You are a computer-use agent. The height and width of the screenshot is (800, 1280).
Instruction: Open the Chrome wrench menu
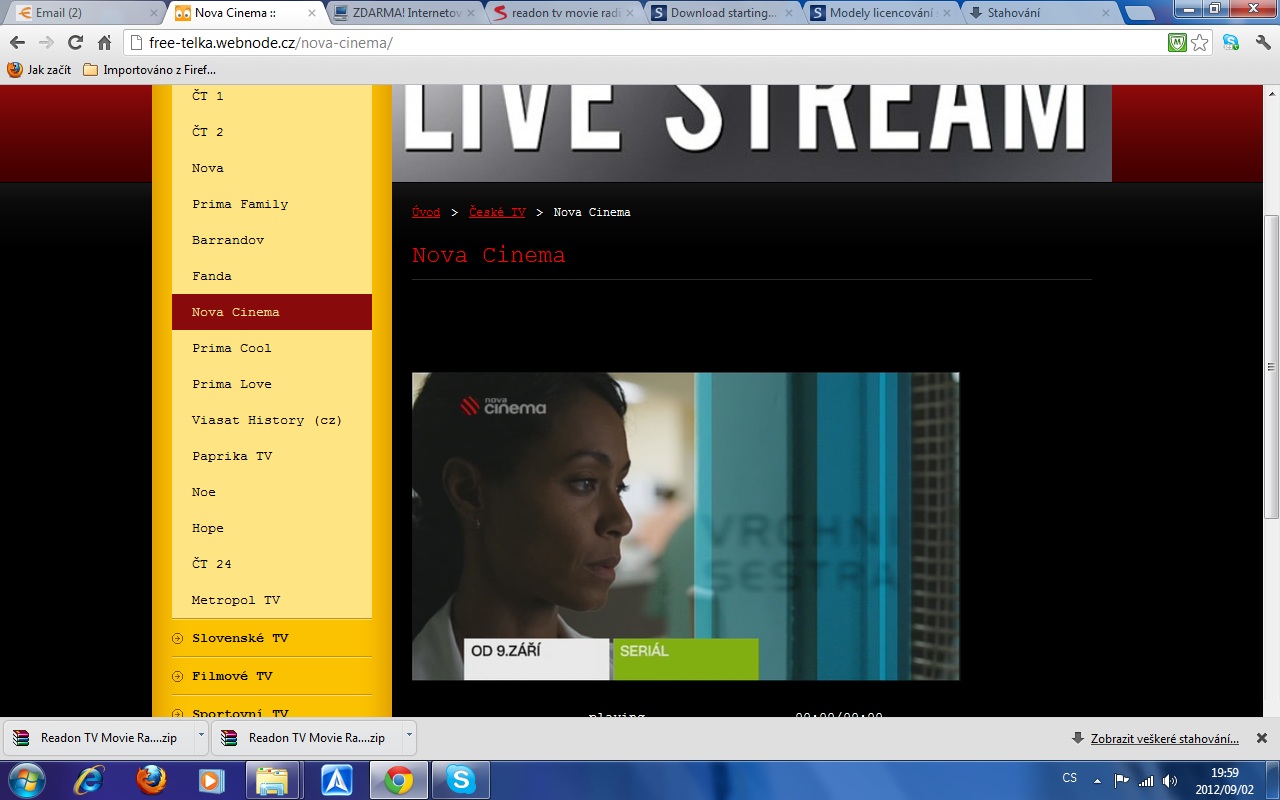1262,43
